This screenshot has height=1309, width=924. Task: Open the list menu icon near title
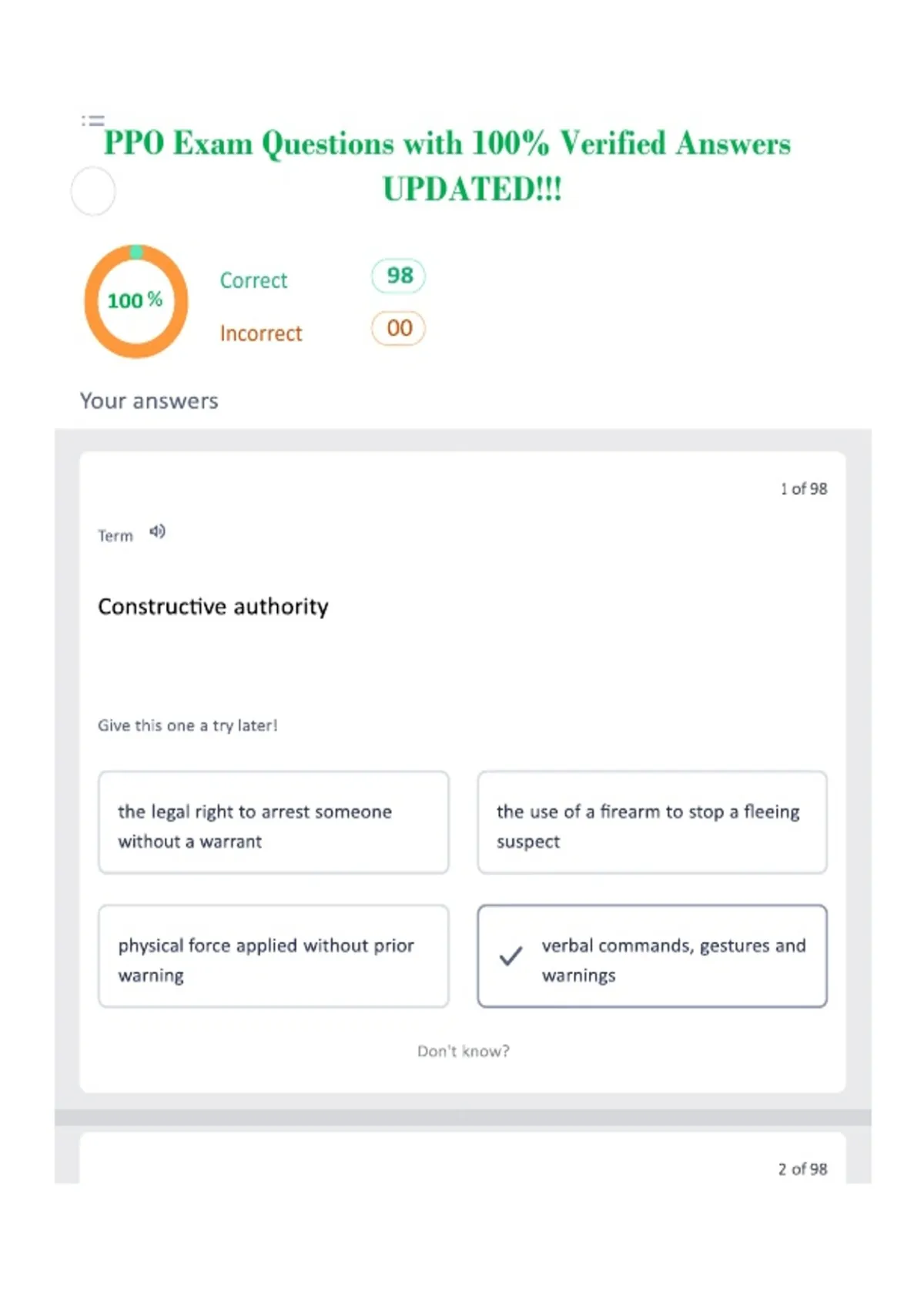point(93,120)
